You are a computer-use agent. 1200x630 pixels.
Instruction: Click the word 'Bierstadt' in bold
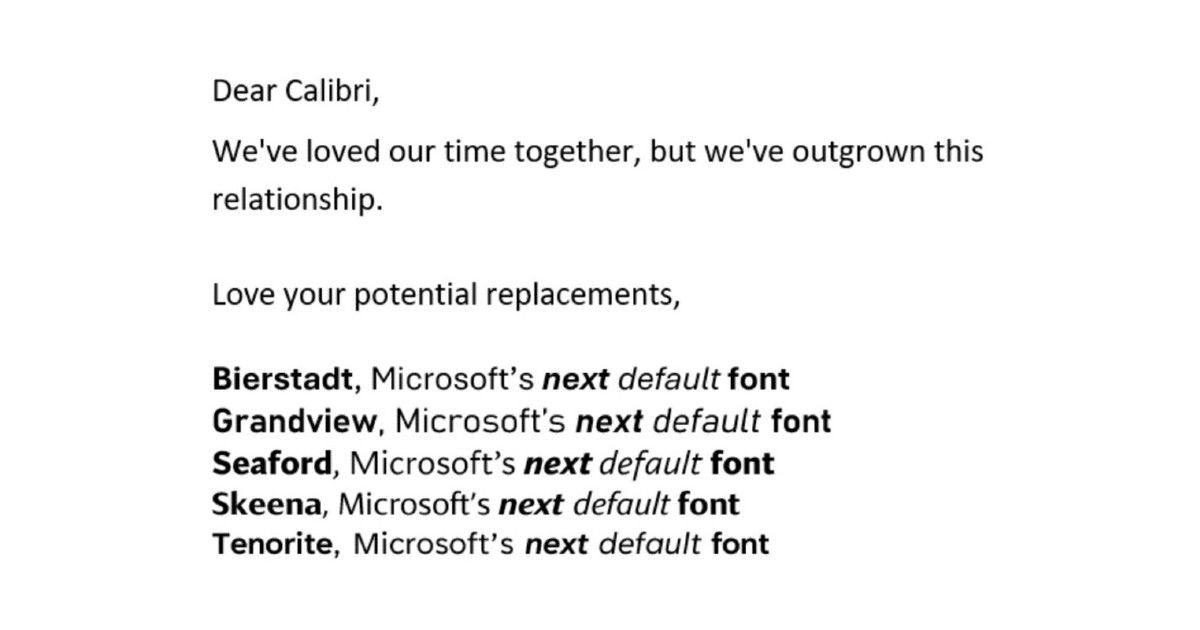coord(282,379)
